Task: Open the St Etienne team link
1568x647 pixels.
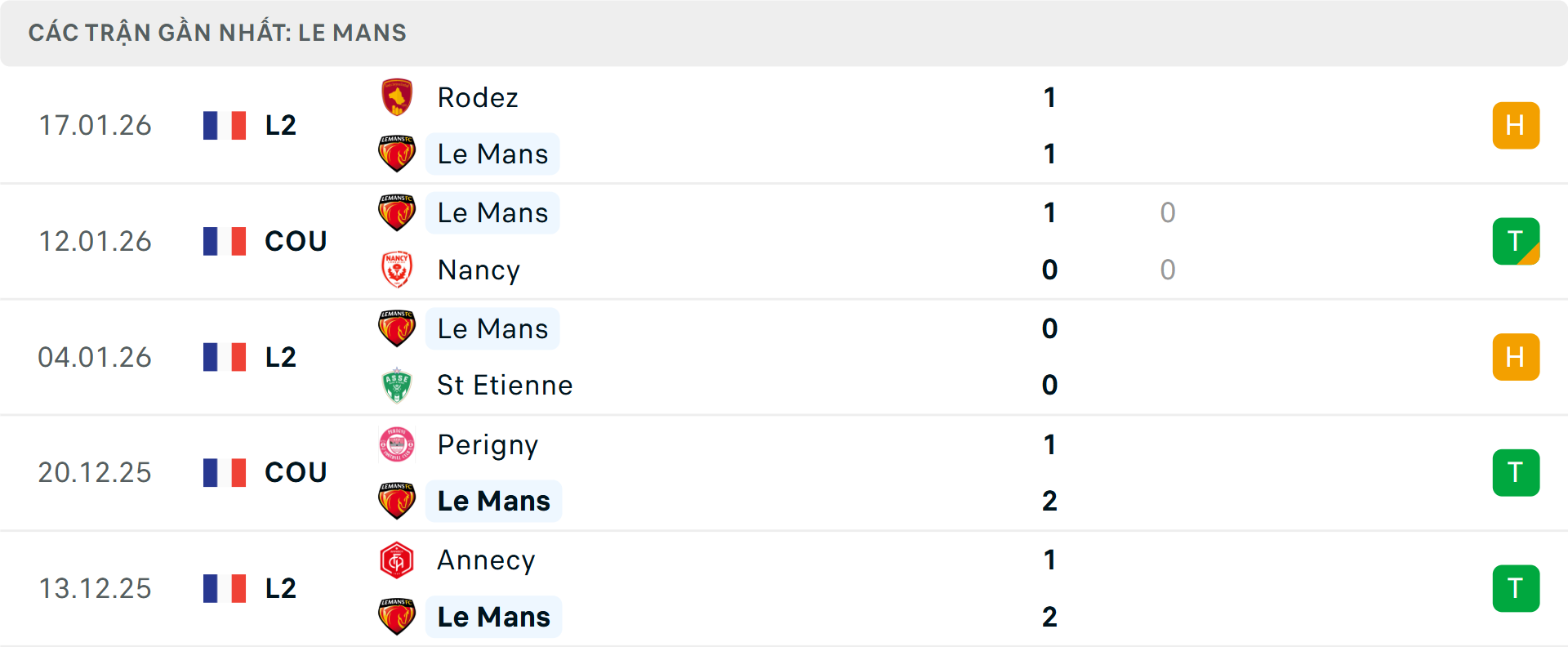Action: [505, 386]
